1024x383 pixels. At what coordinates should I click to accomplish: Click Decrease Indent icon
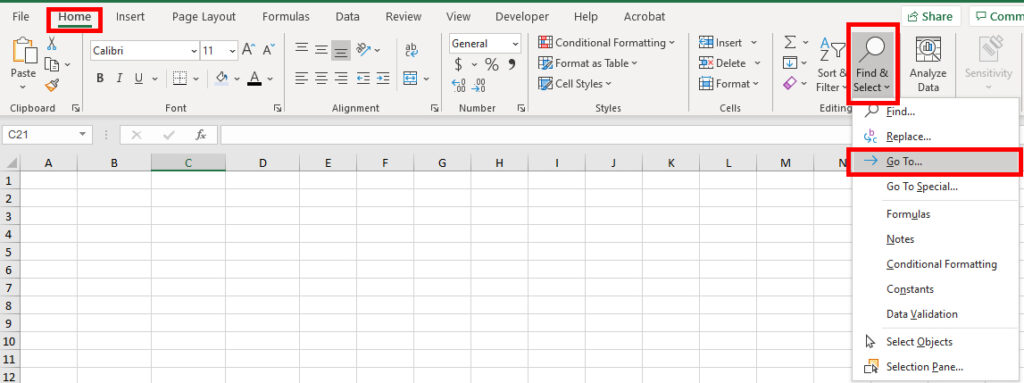(364, 78)
